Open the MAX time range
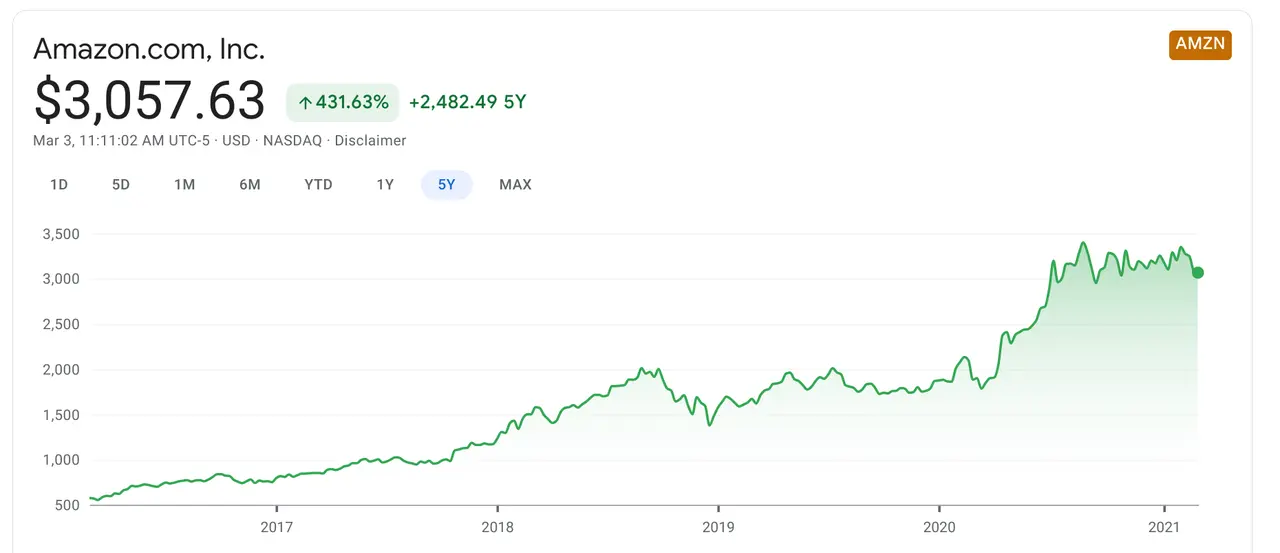Viewport: 1280px width, 553px height. (x=516, y=185)
